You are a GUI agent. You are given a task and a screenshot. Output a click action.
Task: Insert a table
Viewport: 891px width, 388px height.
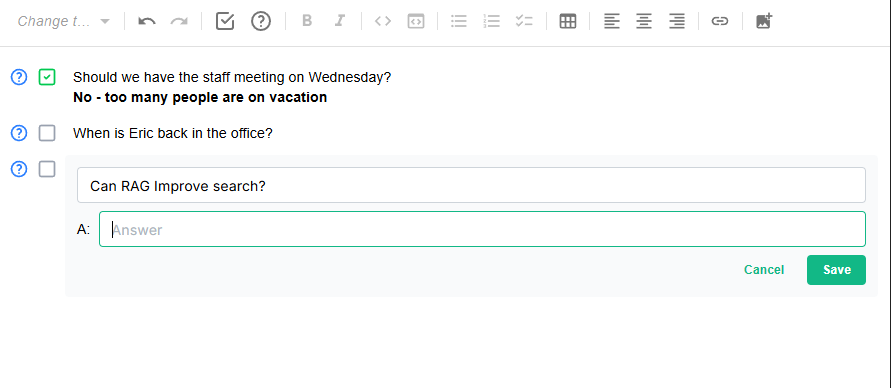(x=568, y=22)
